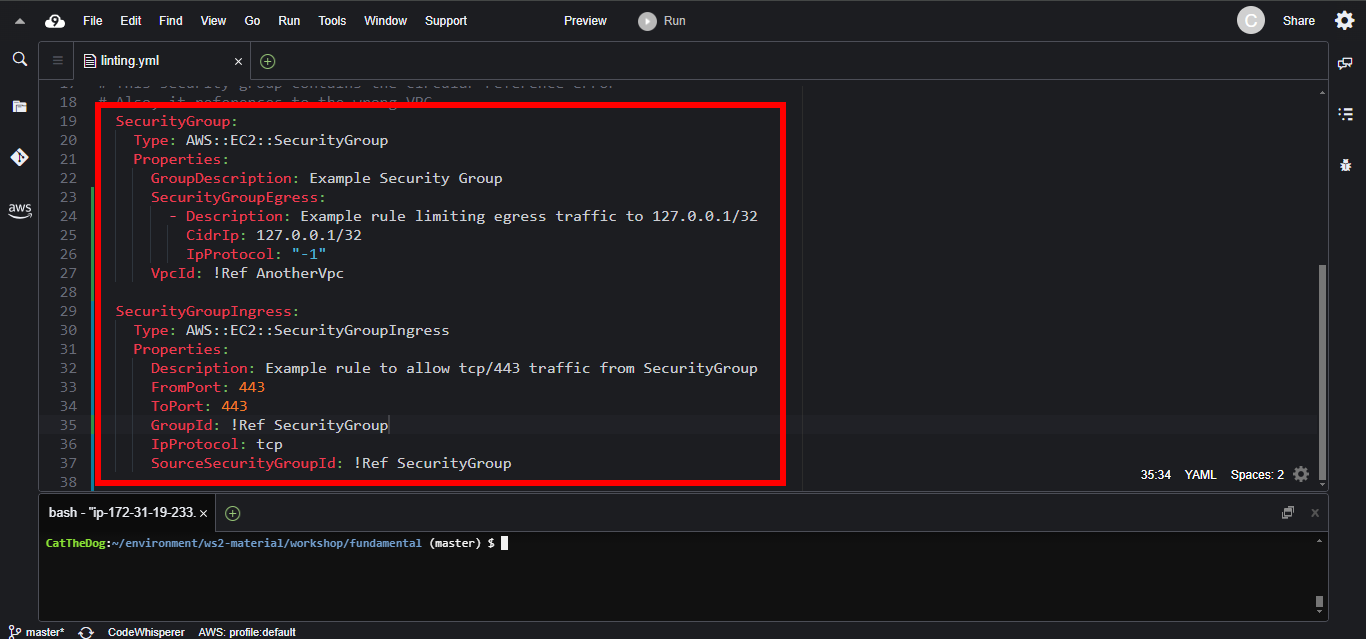The height and width of the screenshot is (639, 1366).
Task: Click the AWS profile:default status item
Action: point(246,631)
